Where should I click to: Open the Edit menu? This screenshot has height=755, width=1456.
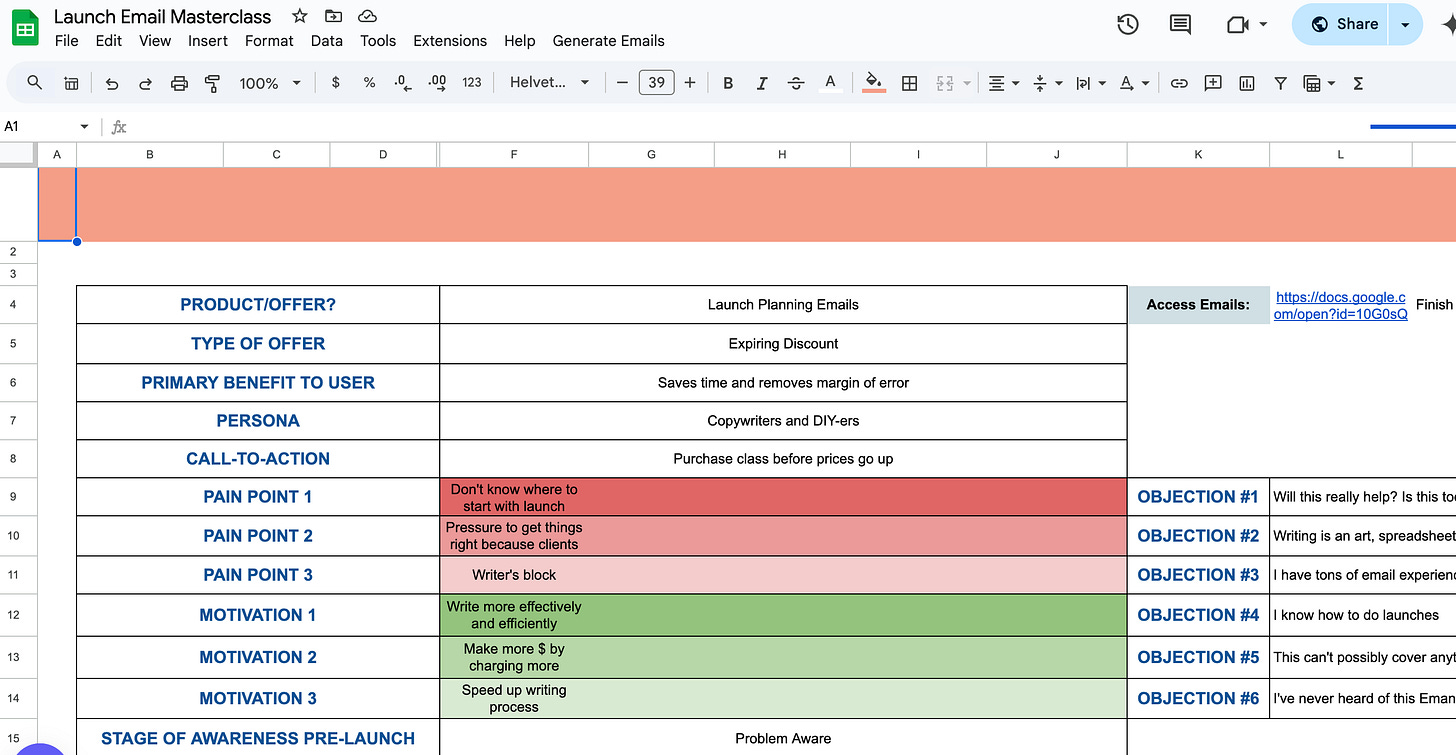pos(109,41)
